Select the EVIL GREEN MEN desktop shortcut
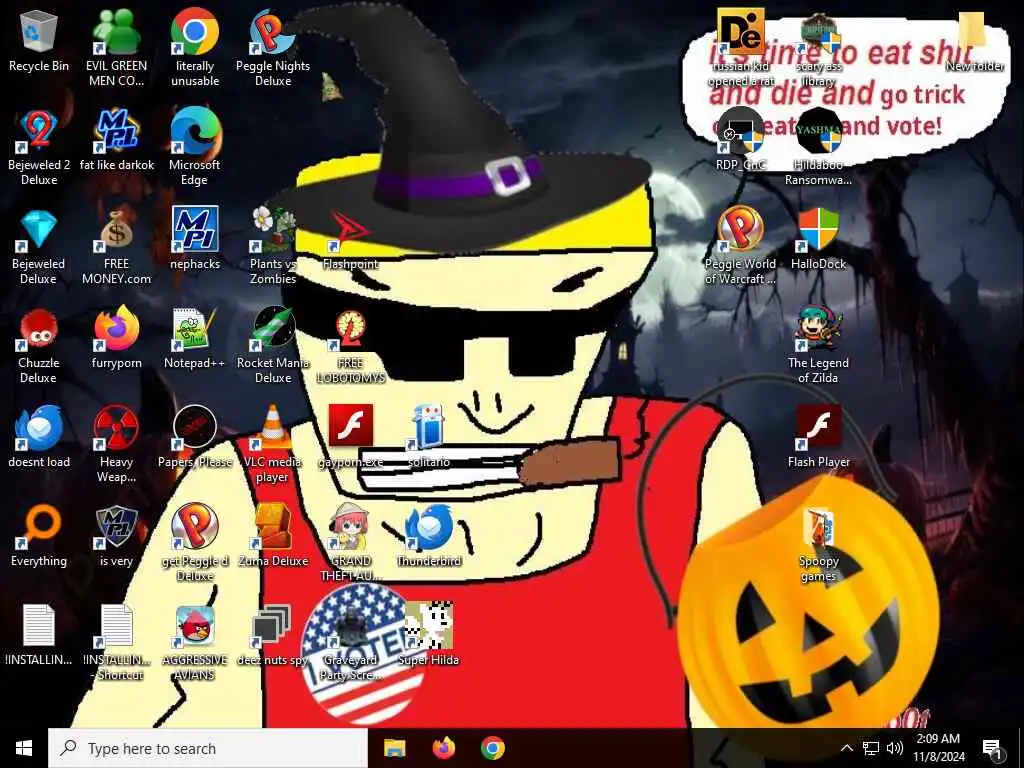Screen dimensions: 1024x768 tap(116, 33)
